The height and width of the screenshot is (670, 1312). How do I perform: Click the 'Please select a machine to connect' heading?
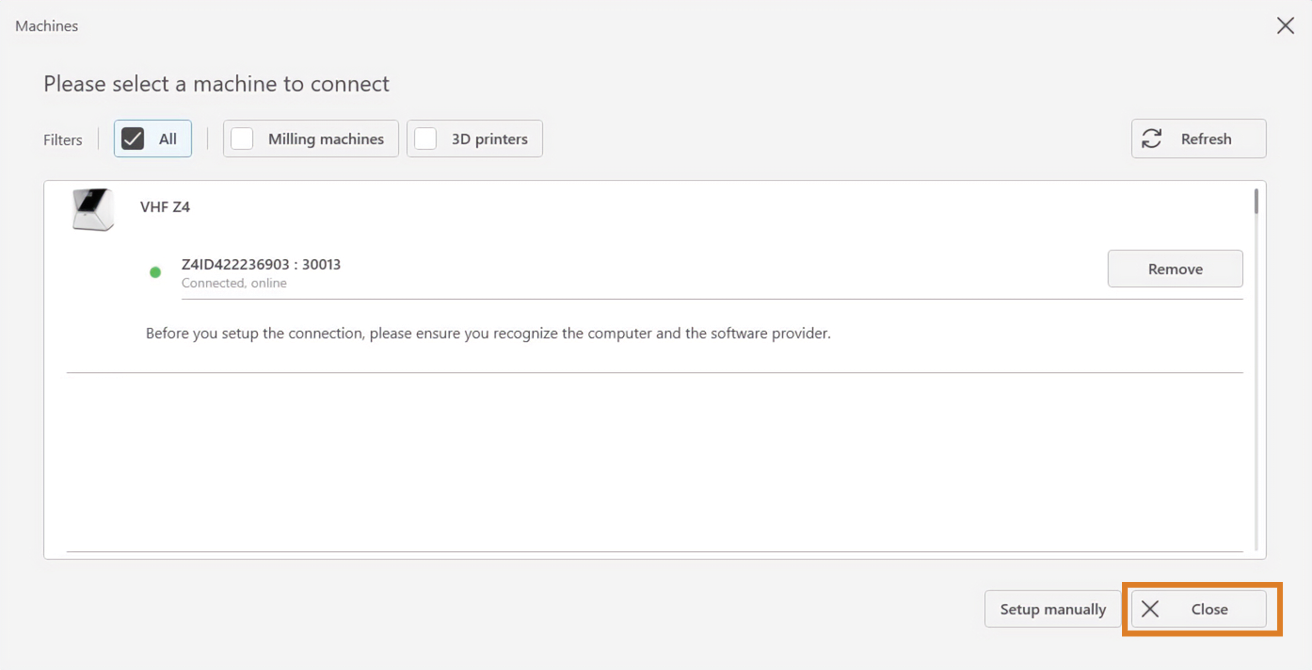click(216, 84)
